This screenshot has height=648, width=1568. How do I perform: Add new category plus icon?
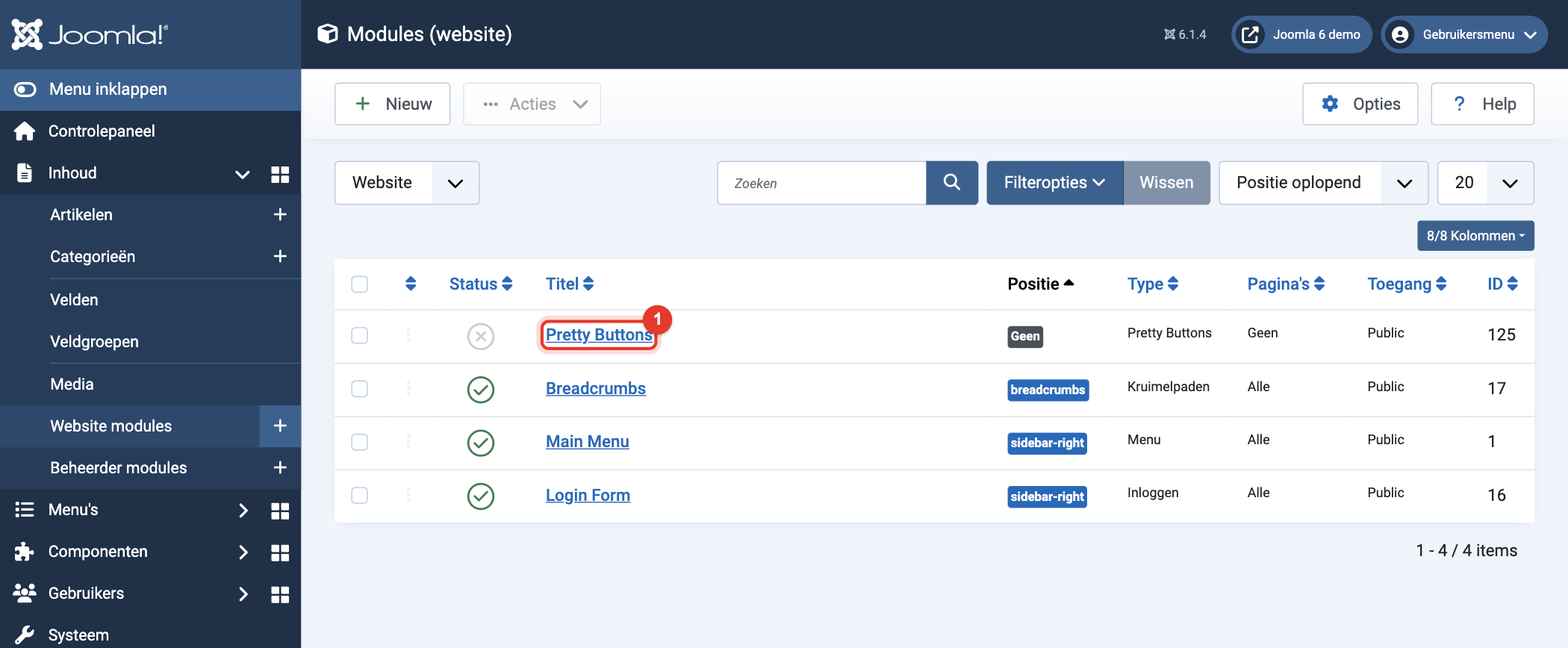(280, 257)
